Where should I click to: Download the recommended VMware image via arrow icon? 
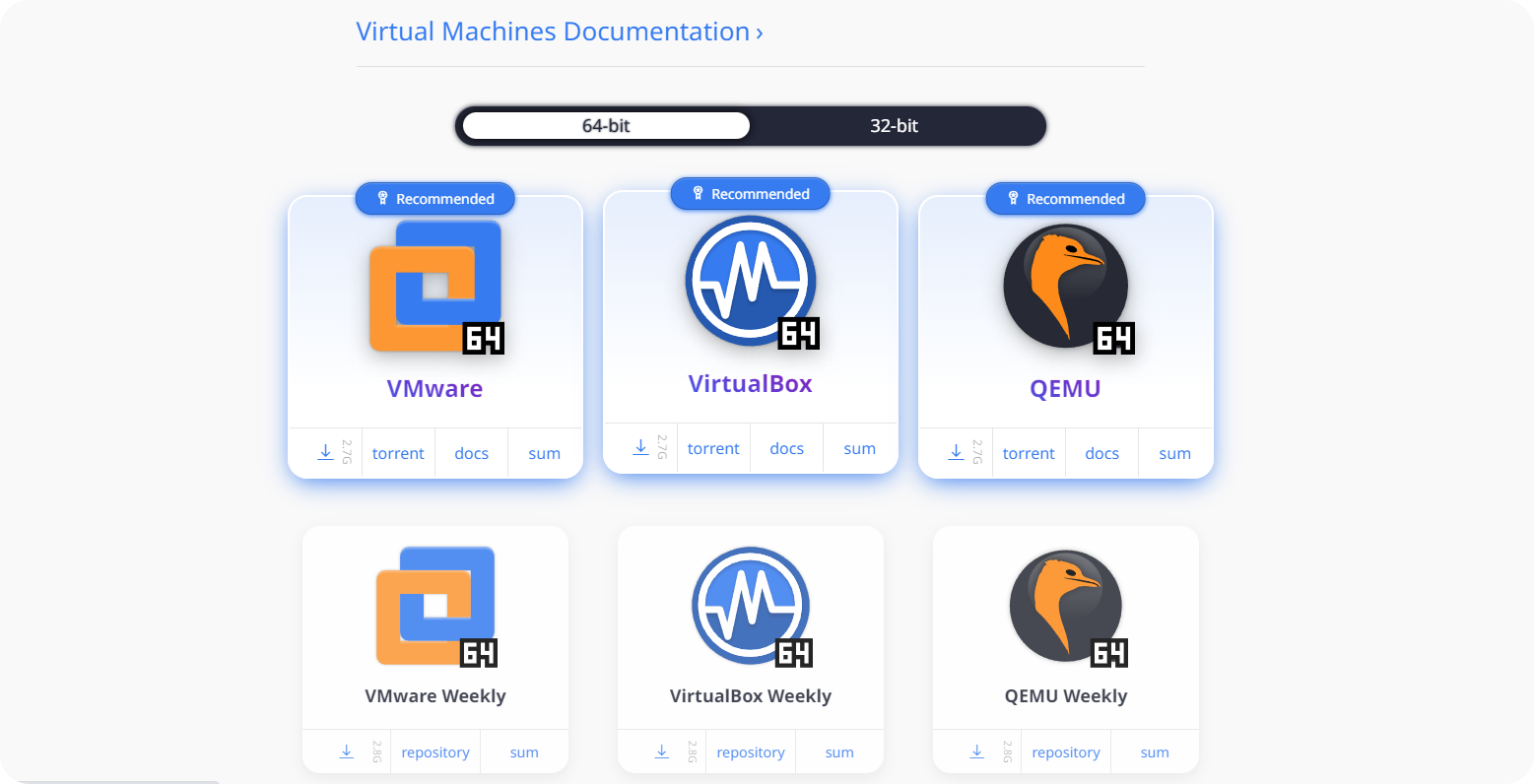[325, 453]
